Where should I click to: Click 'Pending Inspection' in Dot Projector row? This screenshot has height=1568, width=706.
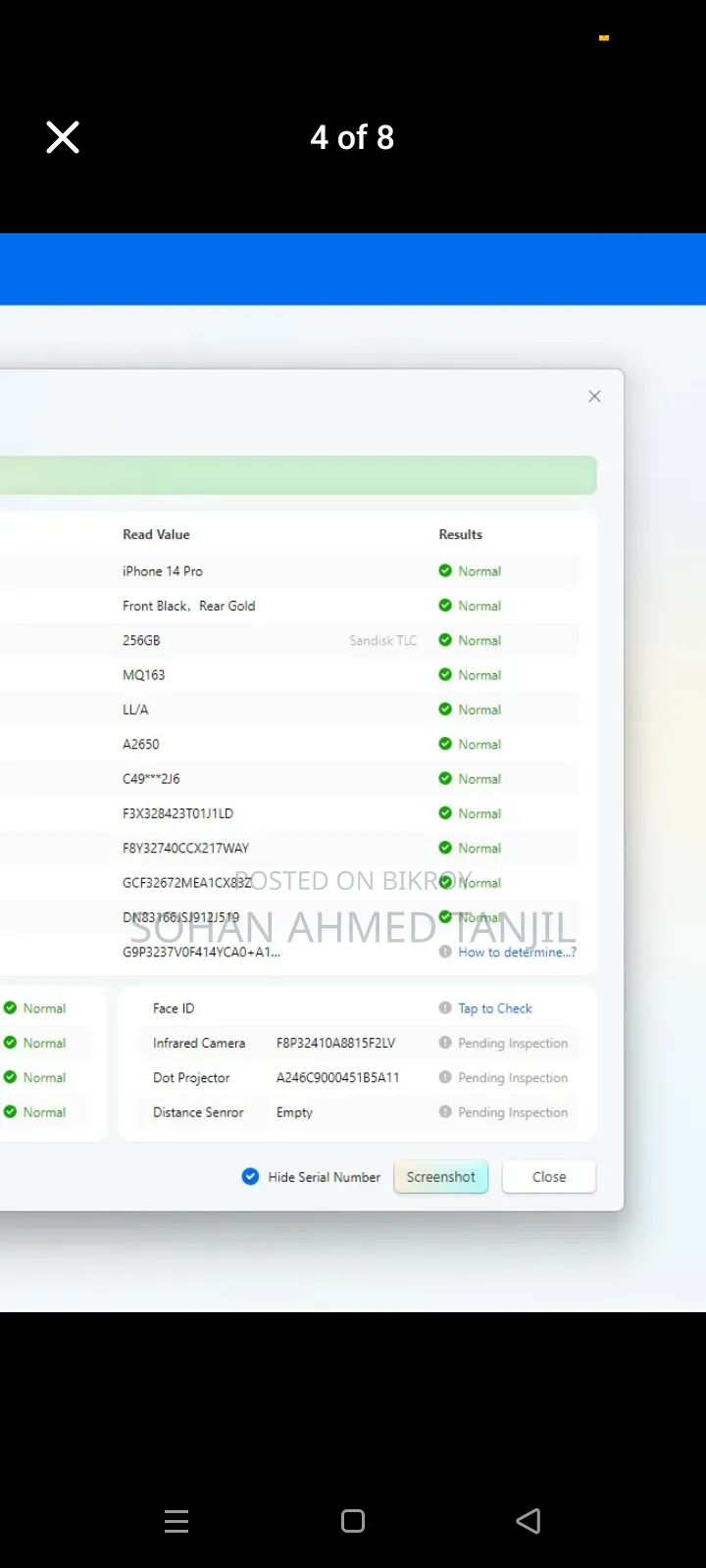click(513, 1077)
